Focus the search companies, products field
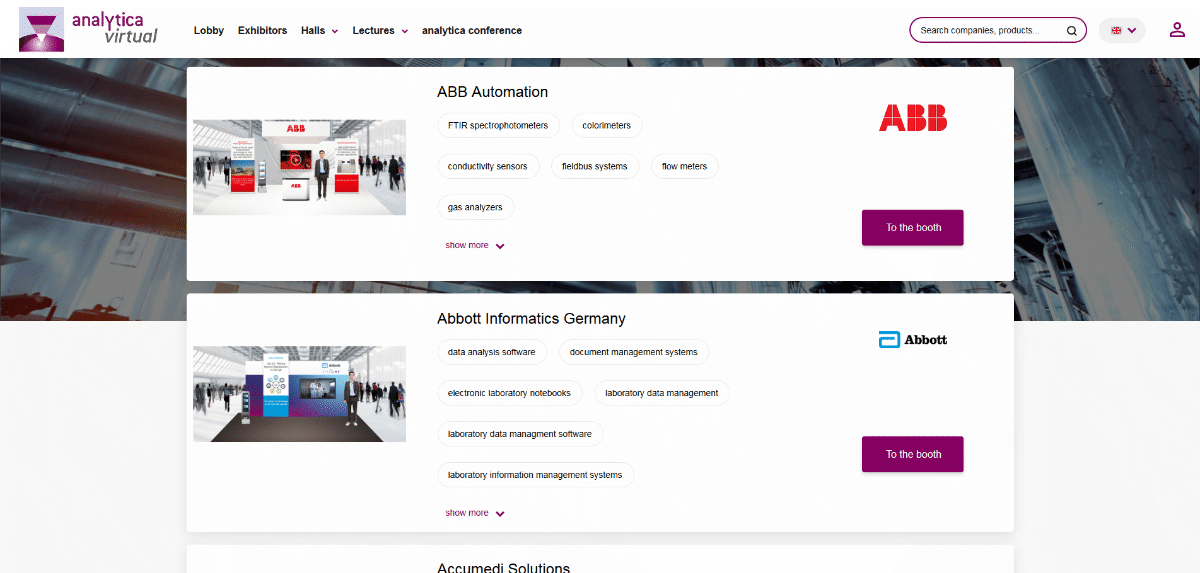Viewport: 1200px width, 573px height. [998, 30]
